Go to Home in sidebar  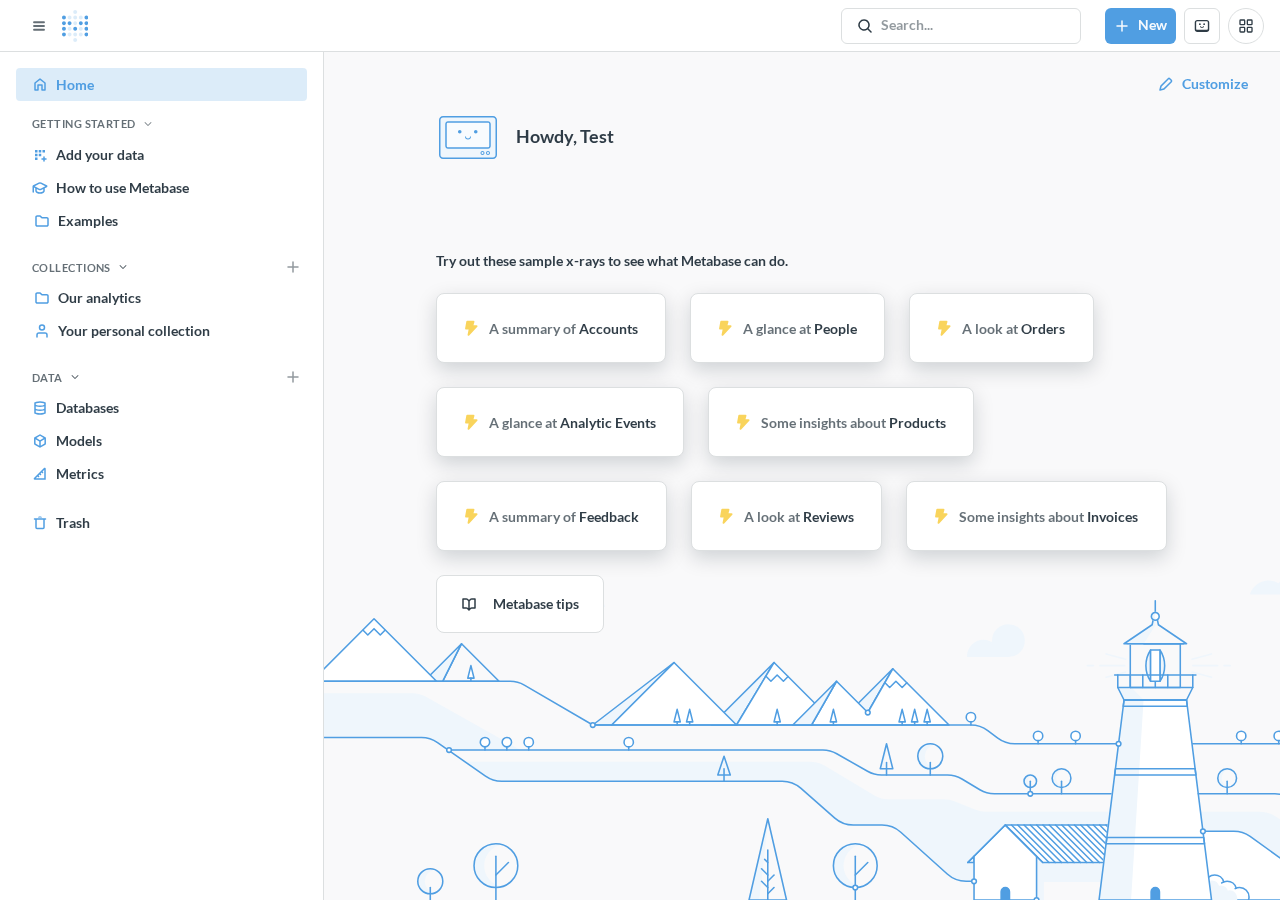click(x=161, y=85)
